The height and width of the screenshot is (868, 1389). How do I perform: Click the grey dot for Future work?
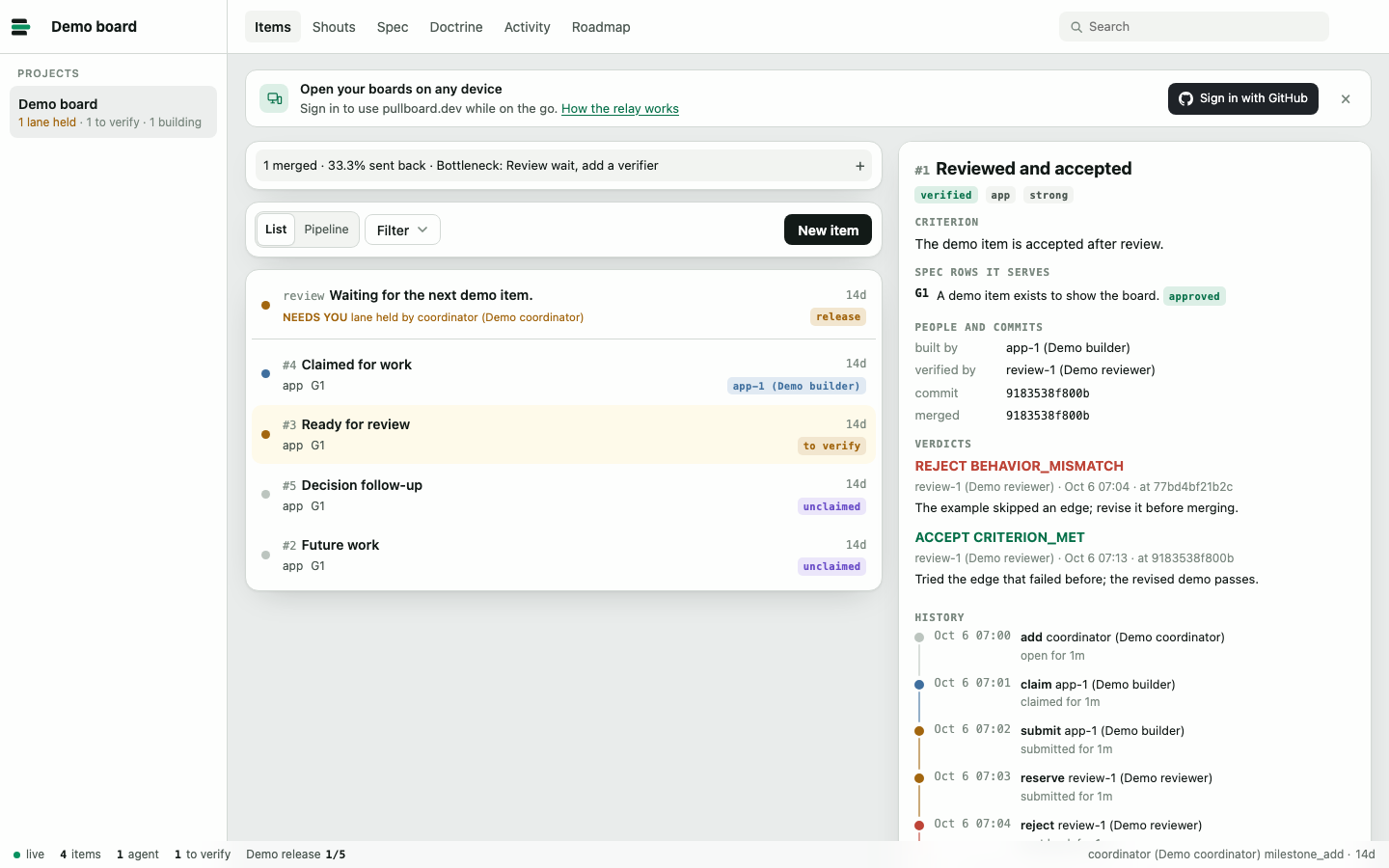(265, 555)
